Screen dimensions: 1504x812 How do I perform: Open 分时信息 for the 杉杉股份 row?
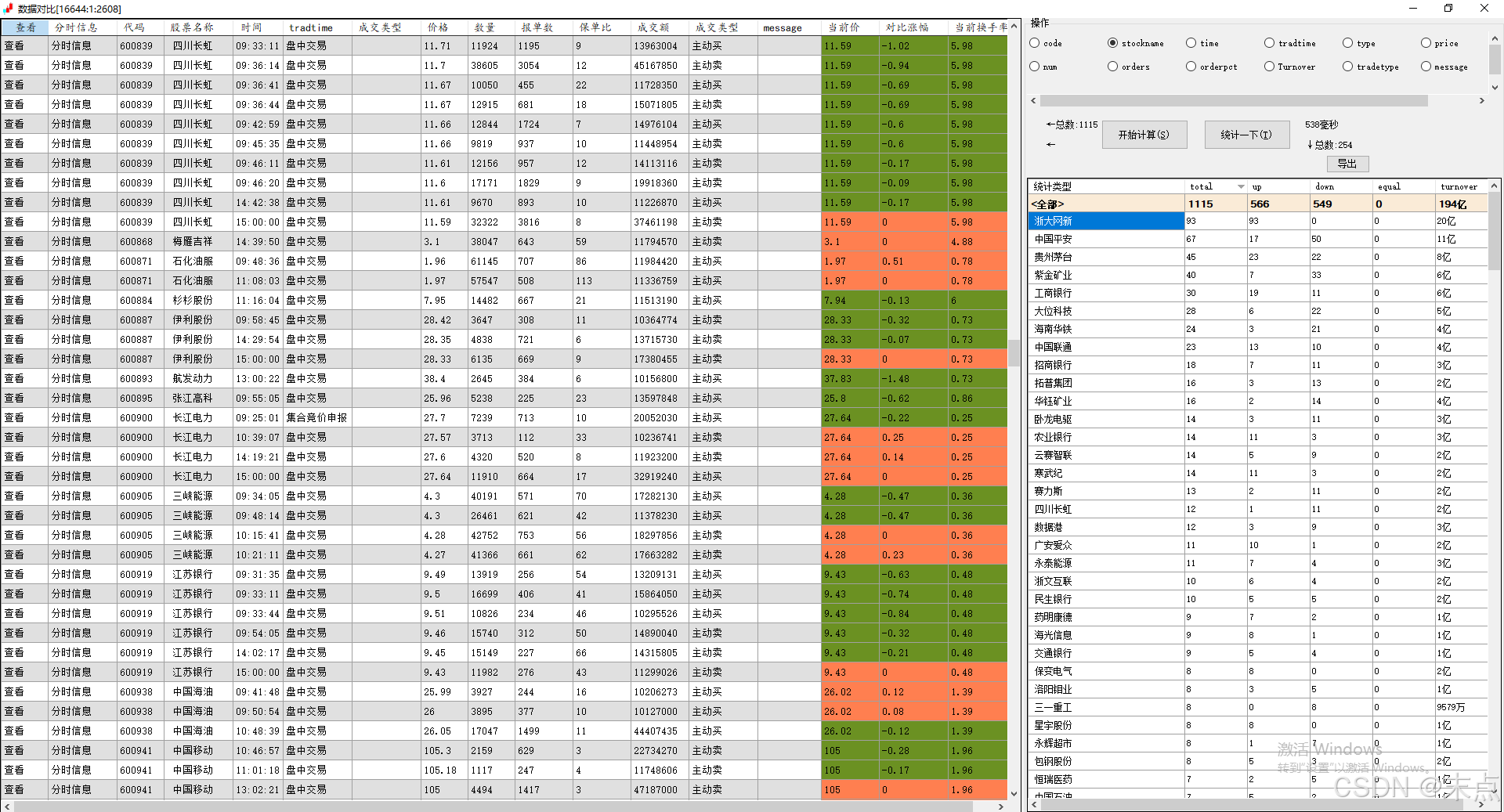tap(71, 300)
